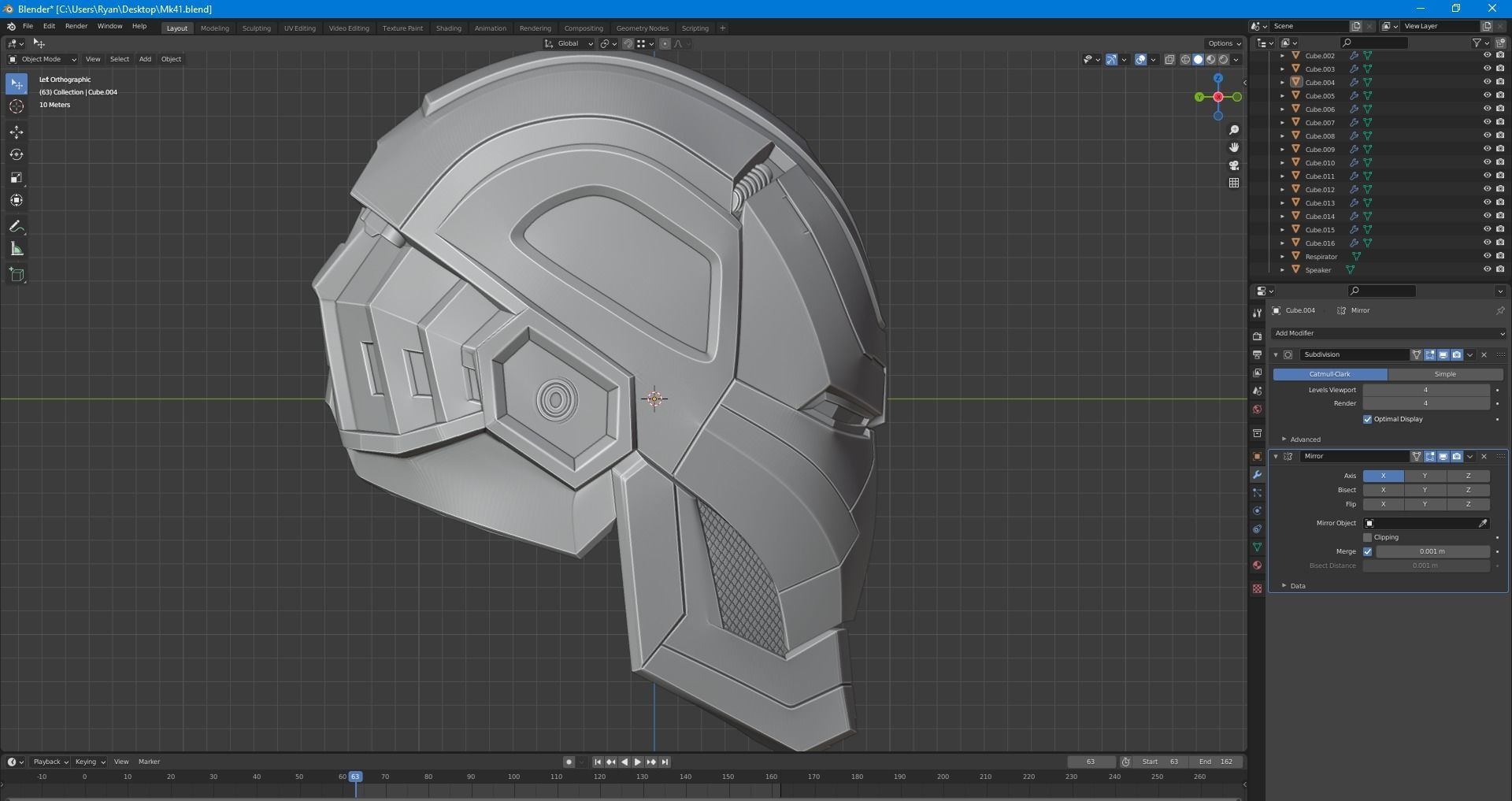Choose the Add Cube tool
Image resolution: width=1512 pixels, height=801 pixels.
pyautogui.click(x=17, y=275)
